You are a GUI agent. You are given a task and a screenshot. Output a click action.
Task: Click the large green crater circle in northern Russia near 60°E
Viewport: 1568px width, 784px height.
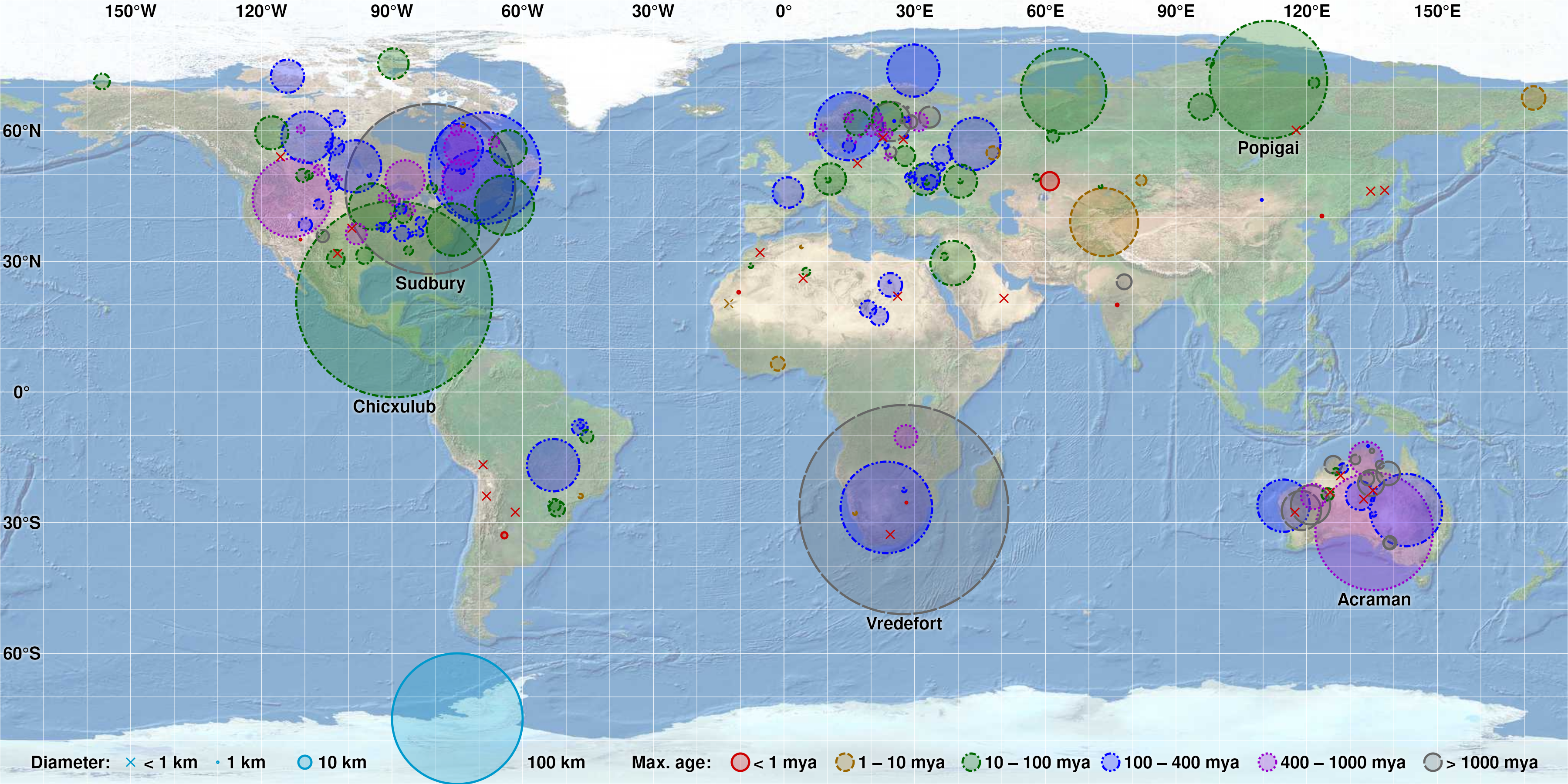tap(1063, 91)
